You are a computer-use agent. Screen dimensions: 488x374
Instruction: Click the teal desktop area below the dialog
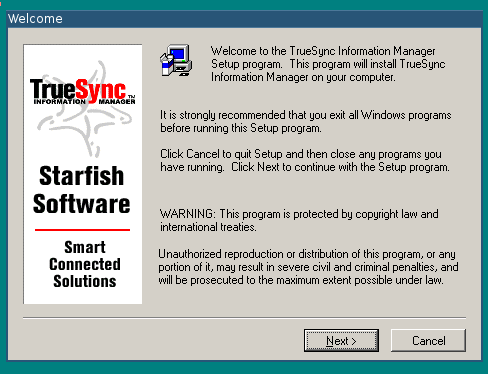[x=244, y=368]
